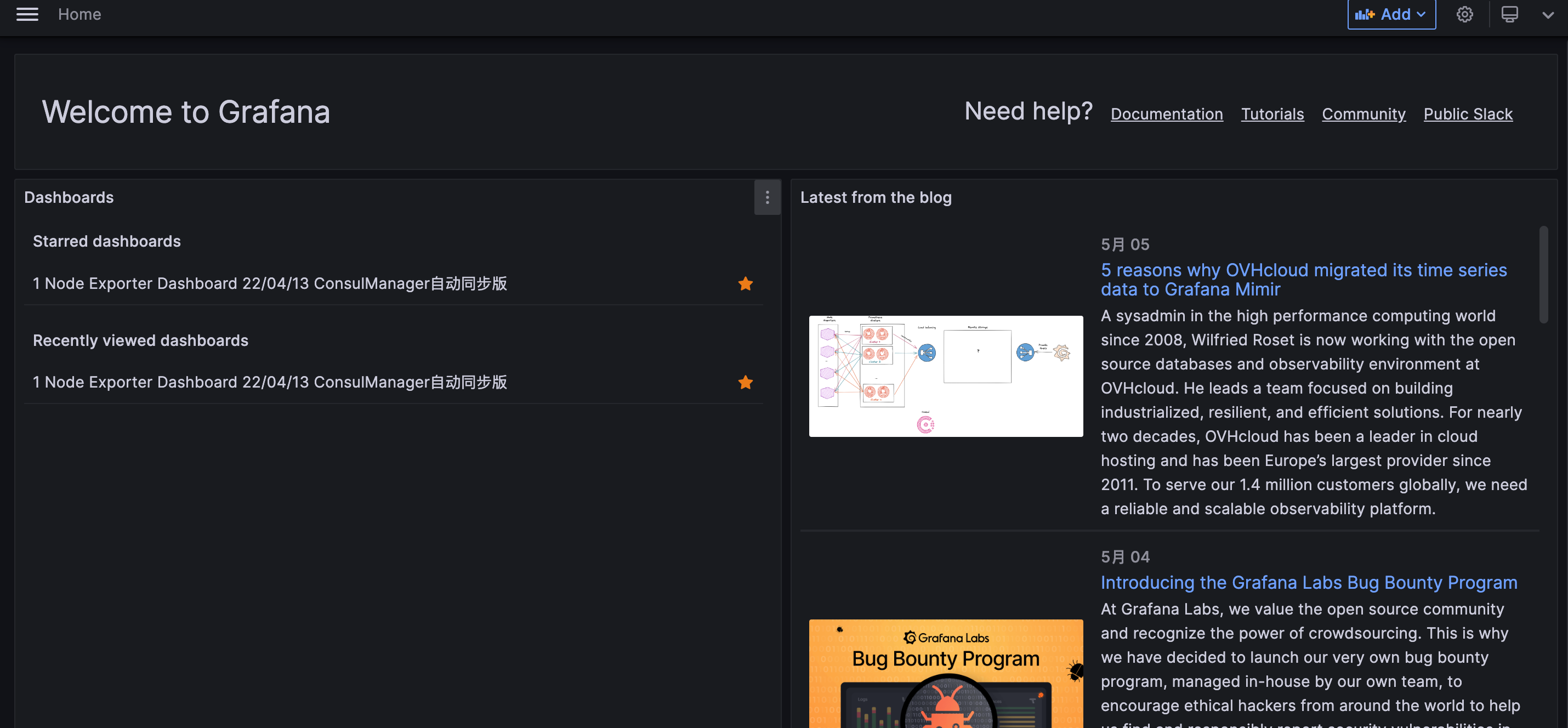The width and height of the screenshot is (1568, 728).
Task: Click the 5月 04 blog date
Action: [x=1125, y=556]
